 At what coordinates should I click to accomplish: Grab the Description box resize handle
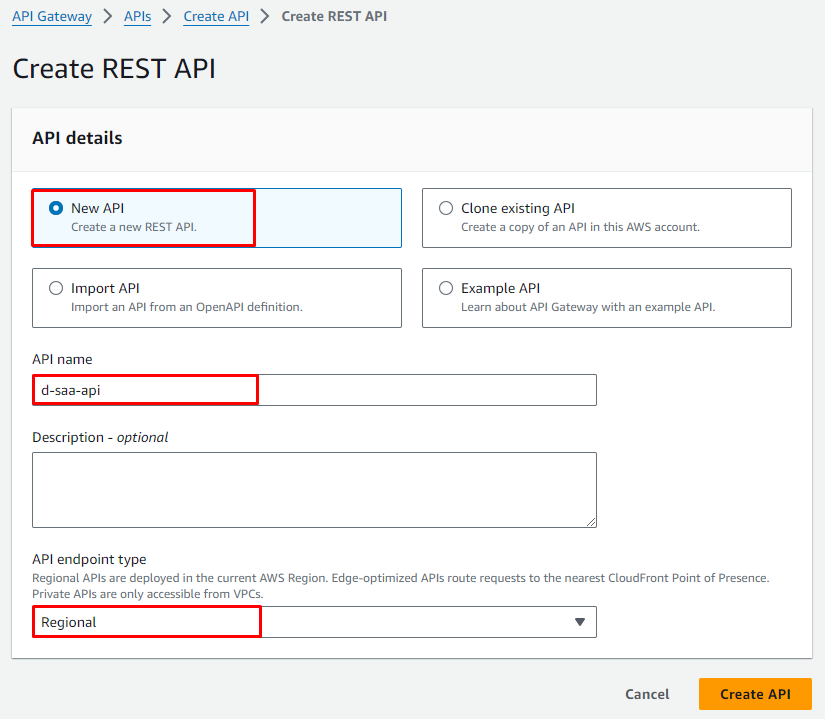click(591, 521)
